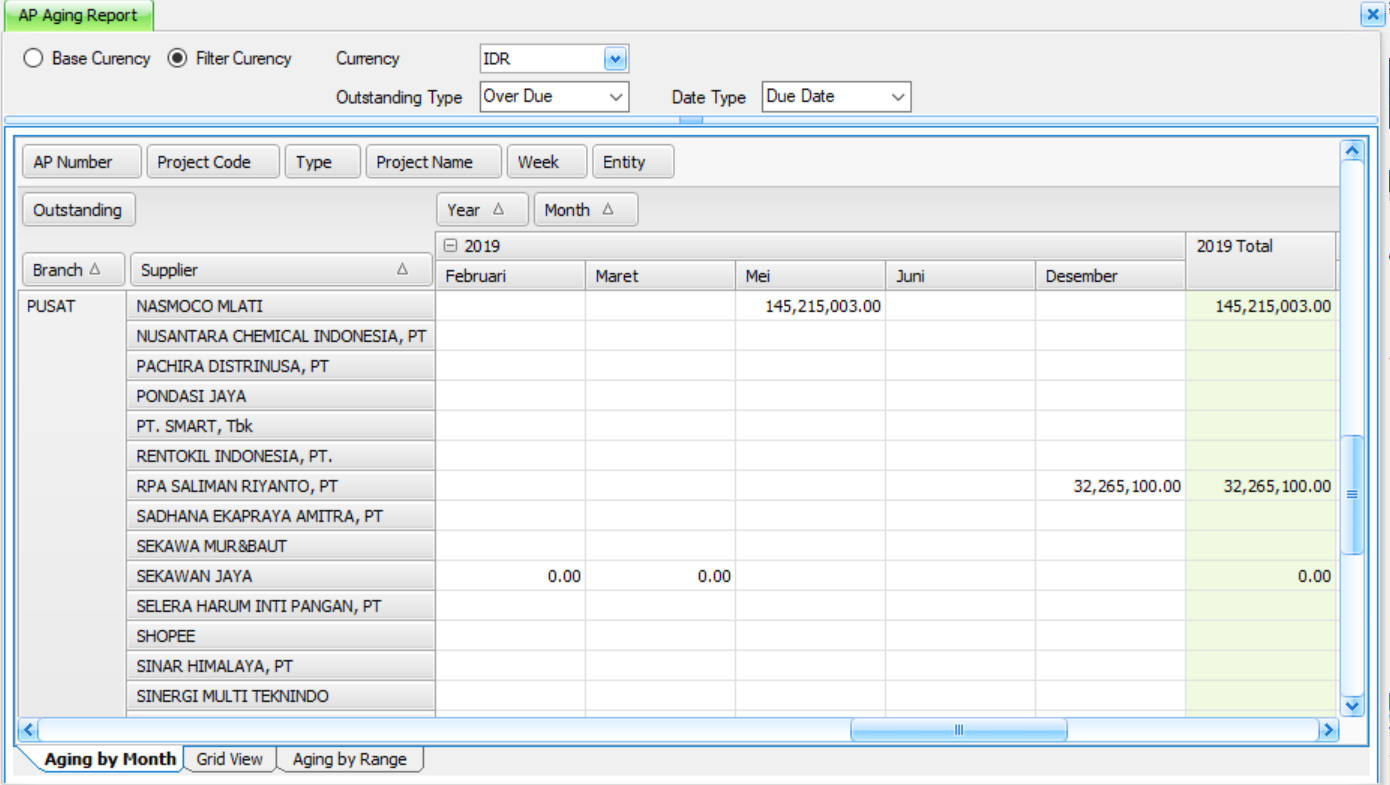The width and height of the screenshot is (1390, 785).
Task: Sort by the Year field
Action: click(x=482, y=210)
